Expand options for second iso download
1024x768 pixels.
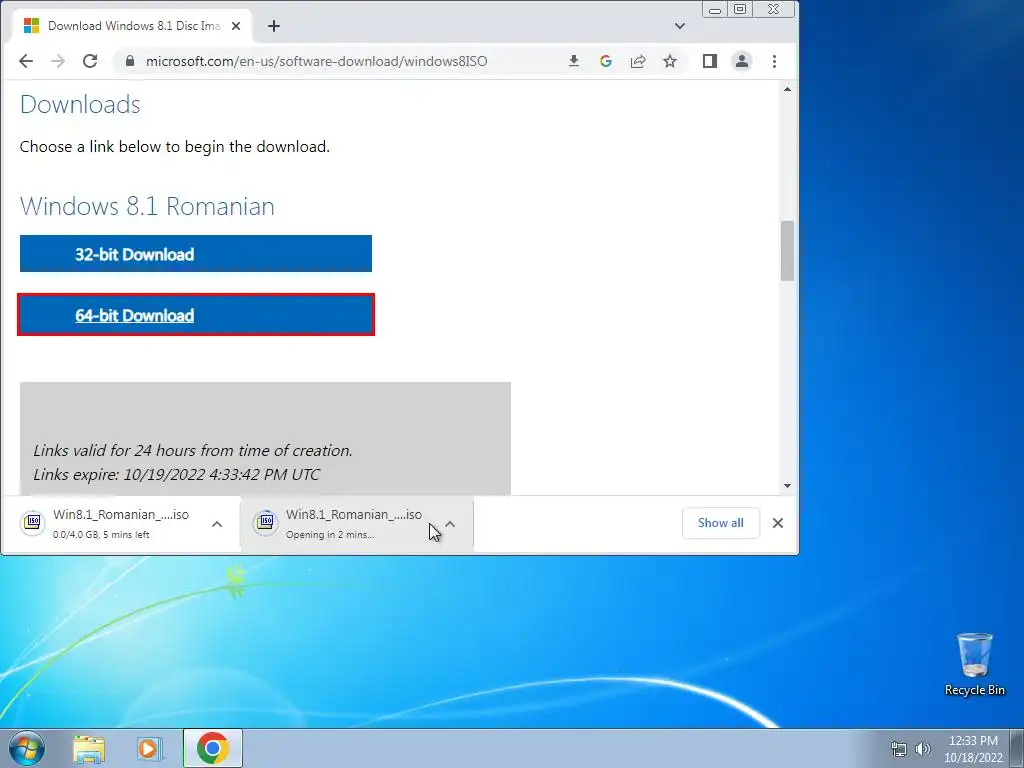point(450,524)
